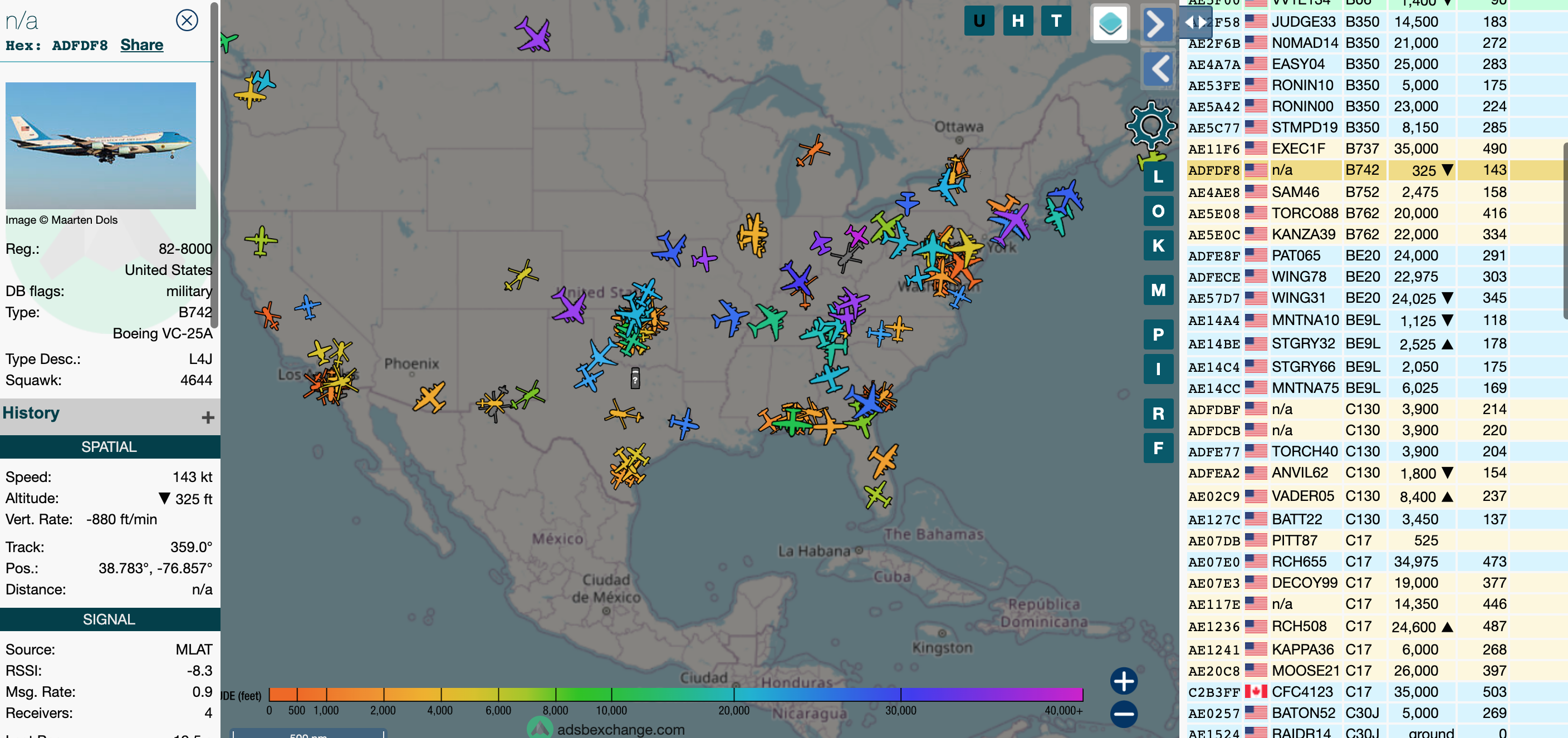Select the unknown aircraft marked with question mark
Image resolution: width=1568 pixels, height=738 pixels.
[x=635, y=378]
